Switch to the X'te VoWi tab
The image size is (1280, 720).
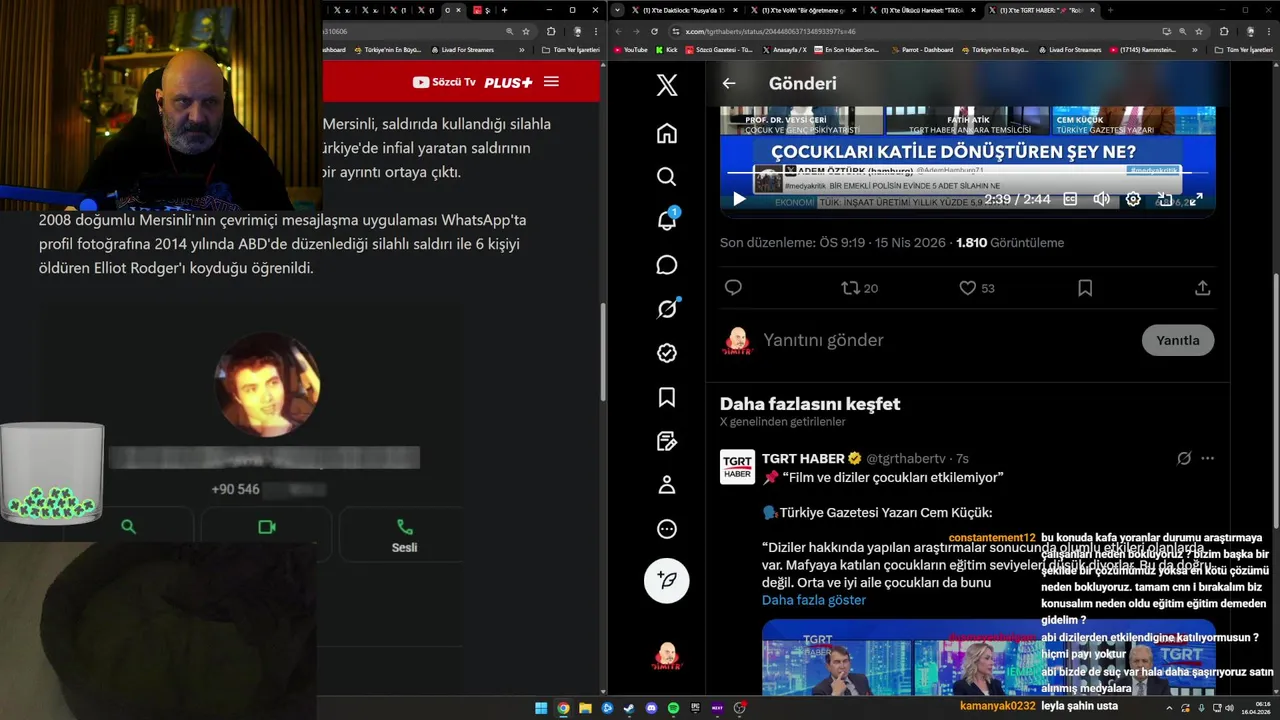coord(802,10)
